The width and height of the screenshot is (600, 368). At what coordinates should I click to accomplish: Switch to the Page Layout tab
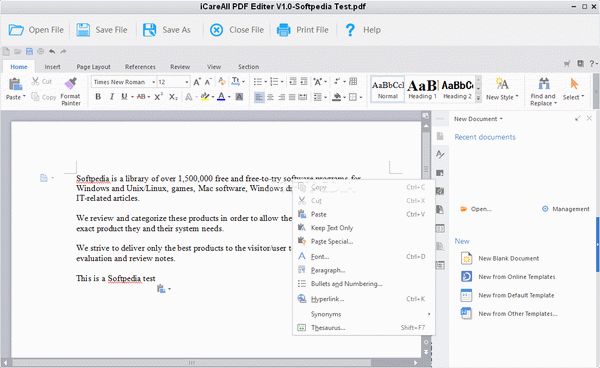tap(93, 67)
